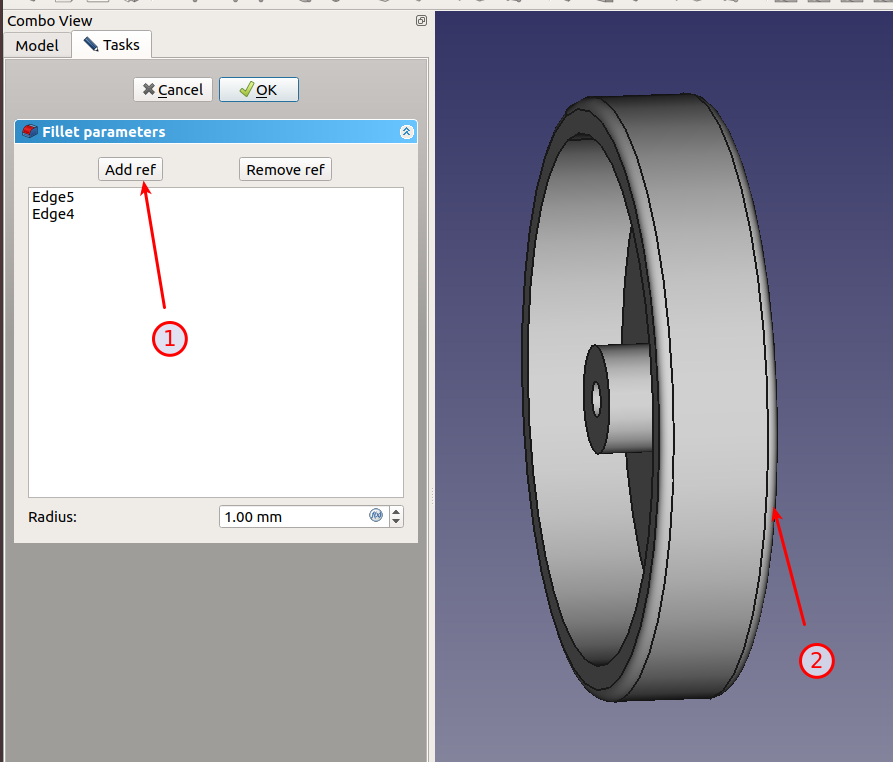The height and width of the screenshot is (762, 893).
Task: Increase radius with the up stepper arrow
Action: pos(396,511)
